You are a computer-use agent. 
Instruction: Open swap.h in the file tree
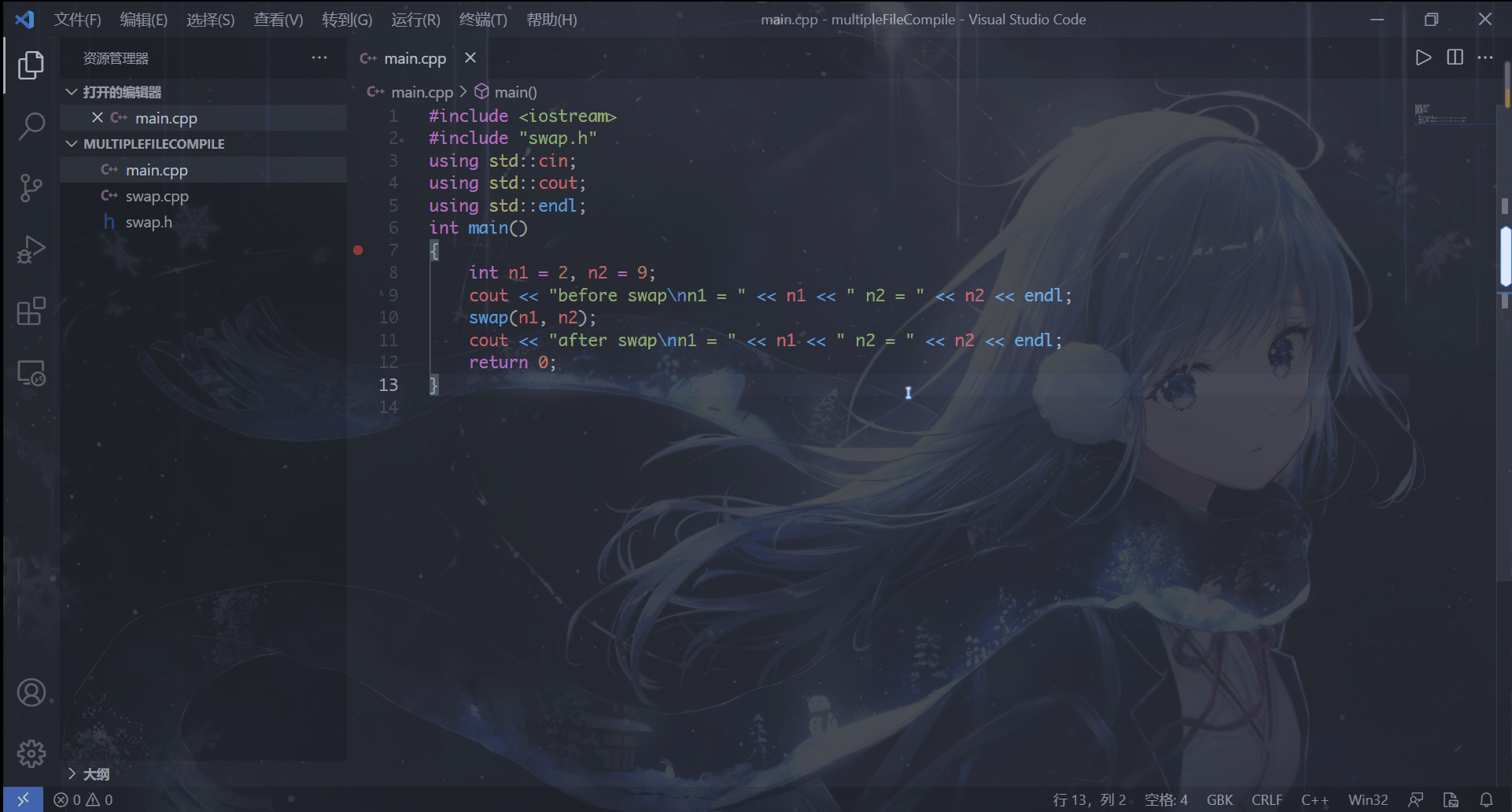click(x=203, y=222)
